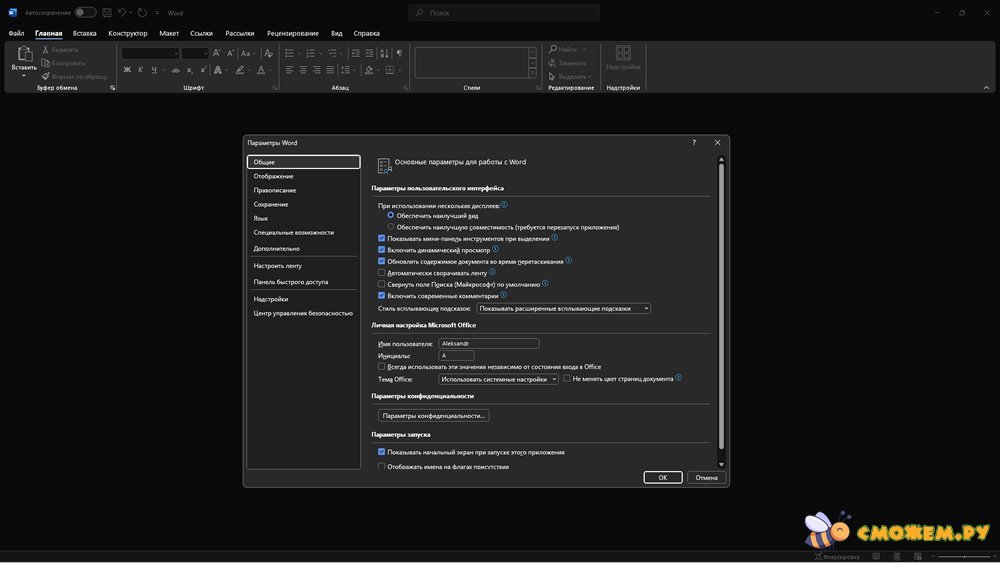Click info icon beside Автоматически сворачивать ленту

click(x=492, y=272)
